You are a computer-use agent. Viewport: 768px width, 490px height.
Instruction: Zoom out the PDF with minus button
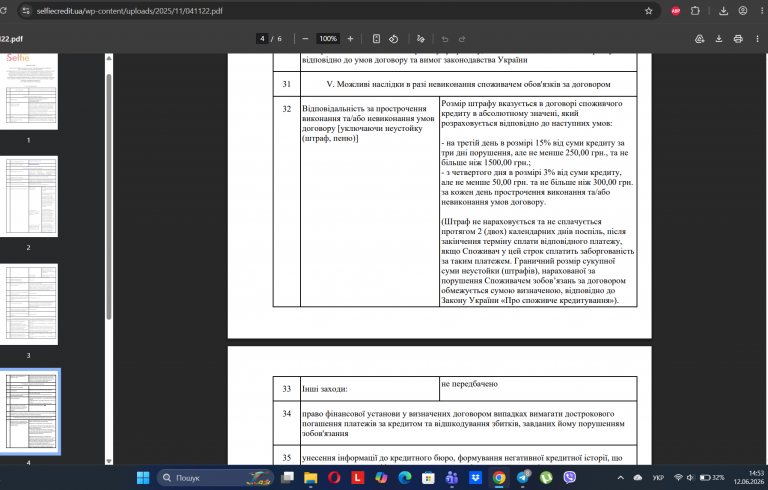pyautogui.click(x=305, y=39)
